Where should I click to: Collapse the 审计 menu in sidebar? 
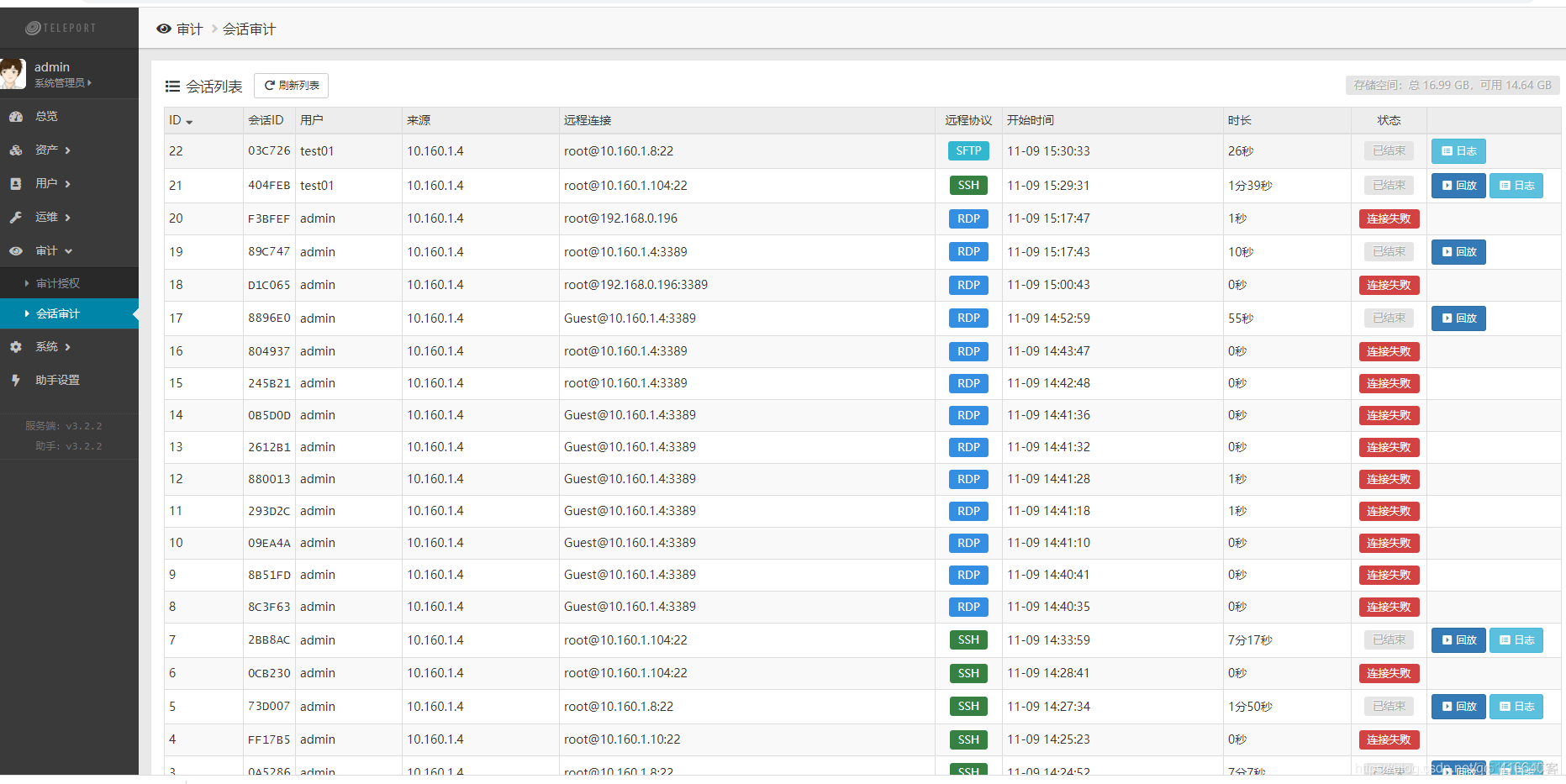pos(54,250)
